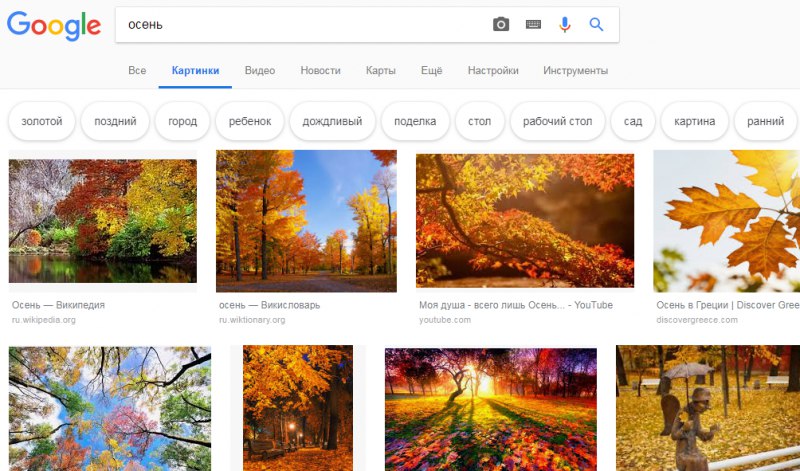Filter by the 'сад' chip
Screen dimensions: 800x471
(633, 121)
